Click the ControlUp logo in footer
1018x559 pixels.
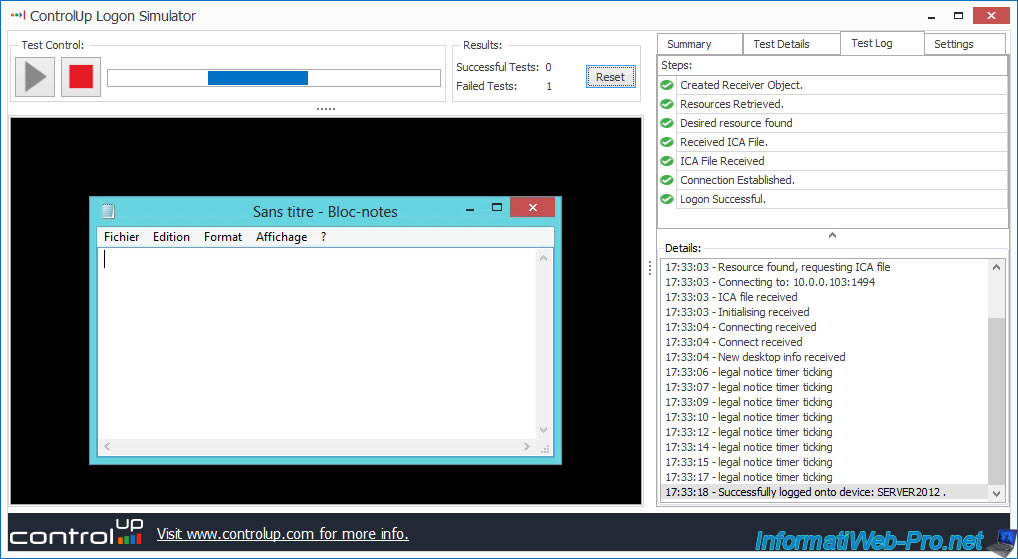pyautogui.click(x=77, y=532)
